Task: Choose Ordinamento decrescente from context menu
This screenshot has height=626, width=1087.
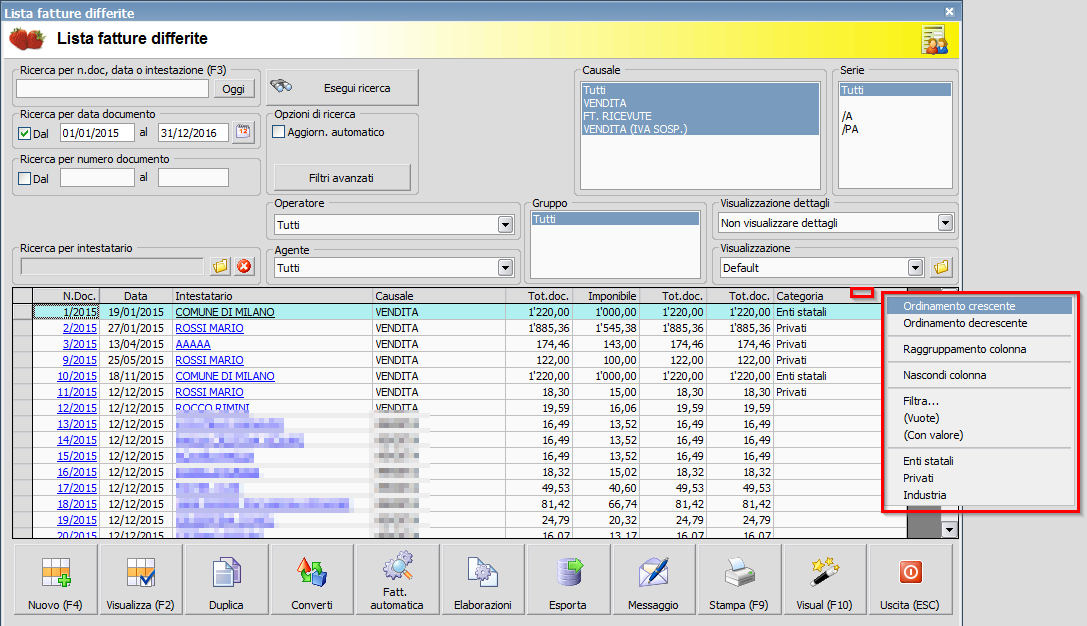Action: [965, 324]
